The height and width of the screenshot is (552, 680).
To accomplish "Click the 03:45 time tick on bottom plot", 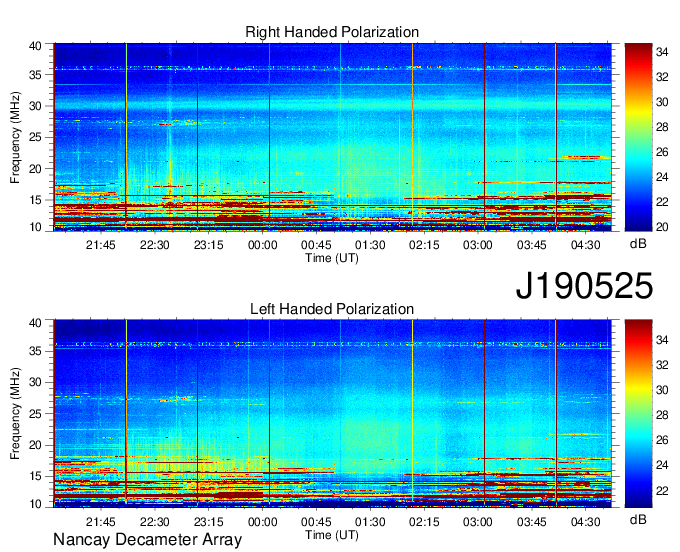I will (x=532, y=522).
